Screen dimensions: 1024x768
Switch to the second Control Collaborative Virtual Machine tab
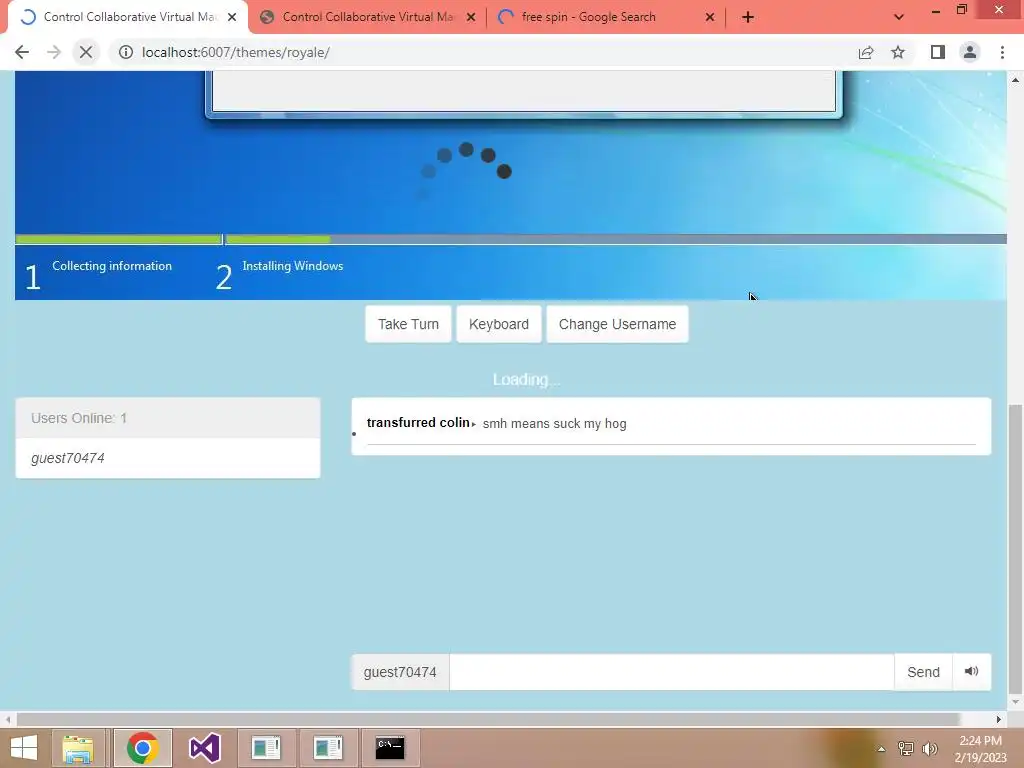367,17
